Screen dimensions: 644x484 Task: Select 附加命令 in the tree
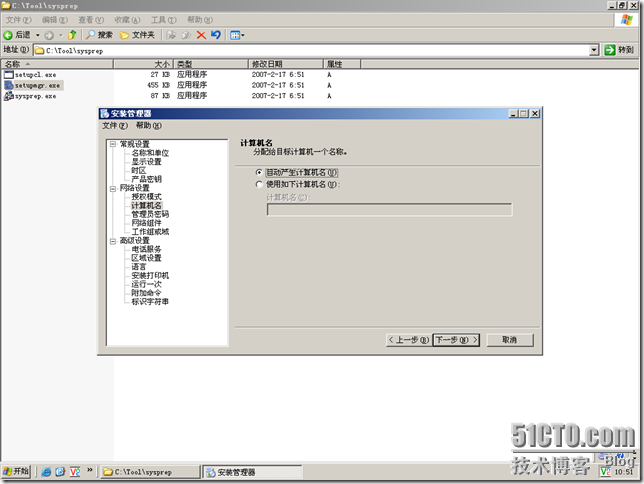[146, 293]
